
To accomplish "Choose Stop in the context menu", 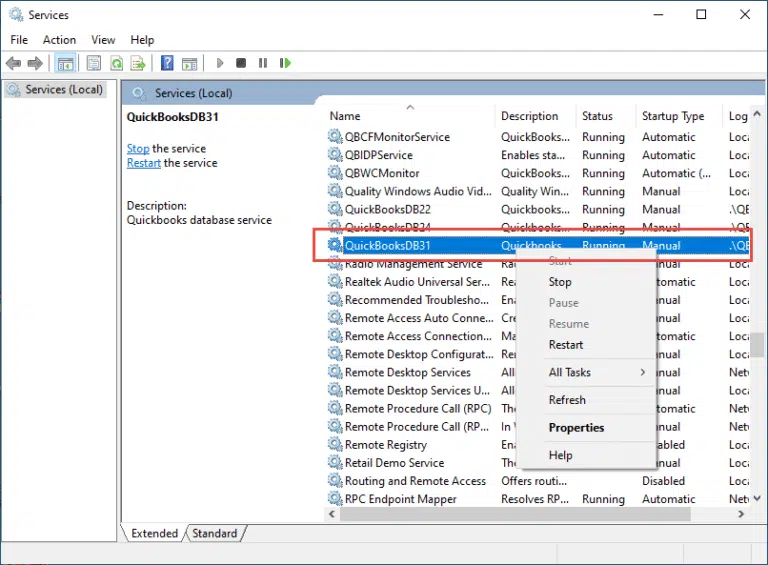I will [560, 282].
